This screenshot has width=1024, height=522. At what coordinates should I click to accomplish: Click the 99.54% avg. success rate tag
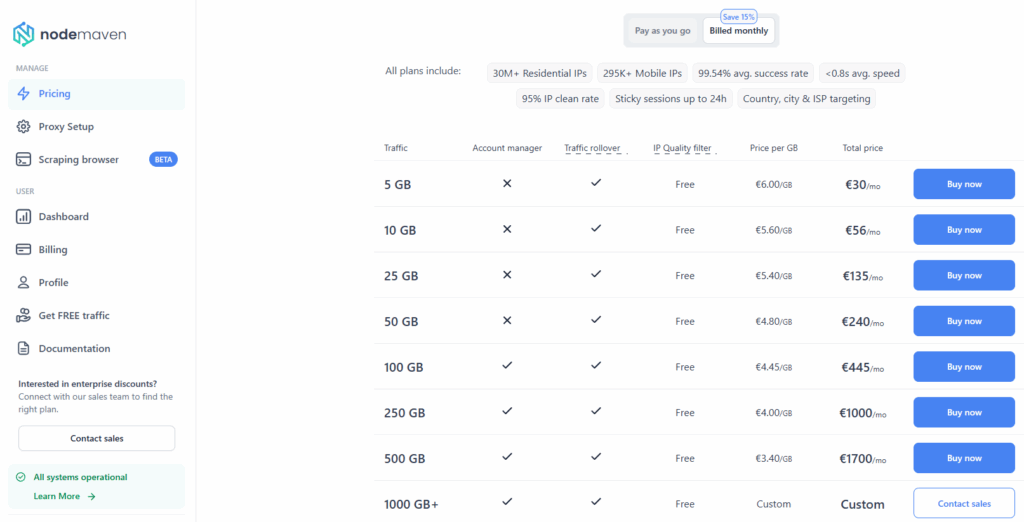[x=754, y=73]
